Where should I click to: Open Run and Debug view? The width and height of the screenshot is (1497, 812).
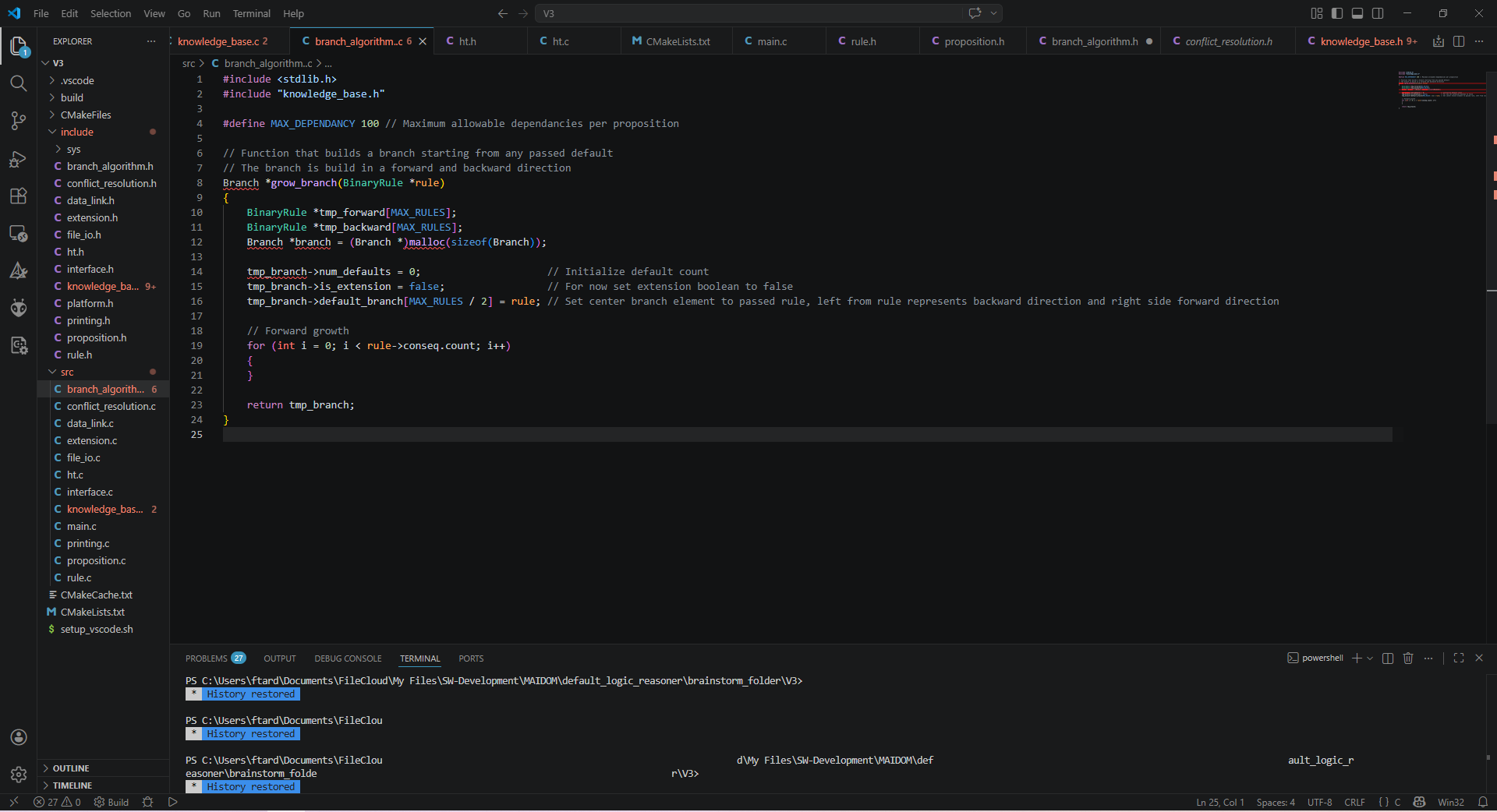pos(19,159)
